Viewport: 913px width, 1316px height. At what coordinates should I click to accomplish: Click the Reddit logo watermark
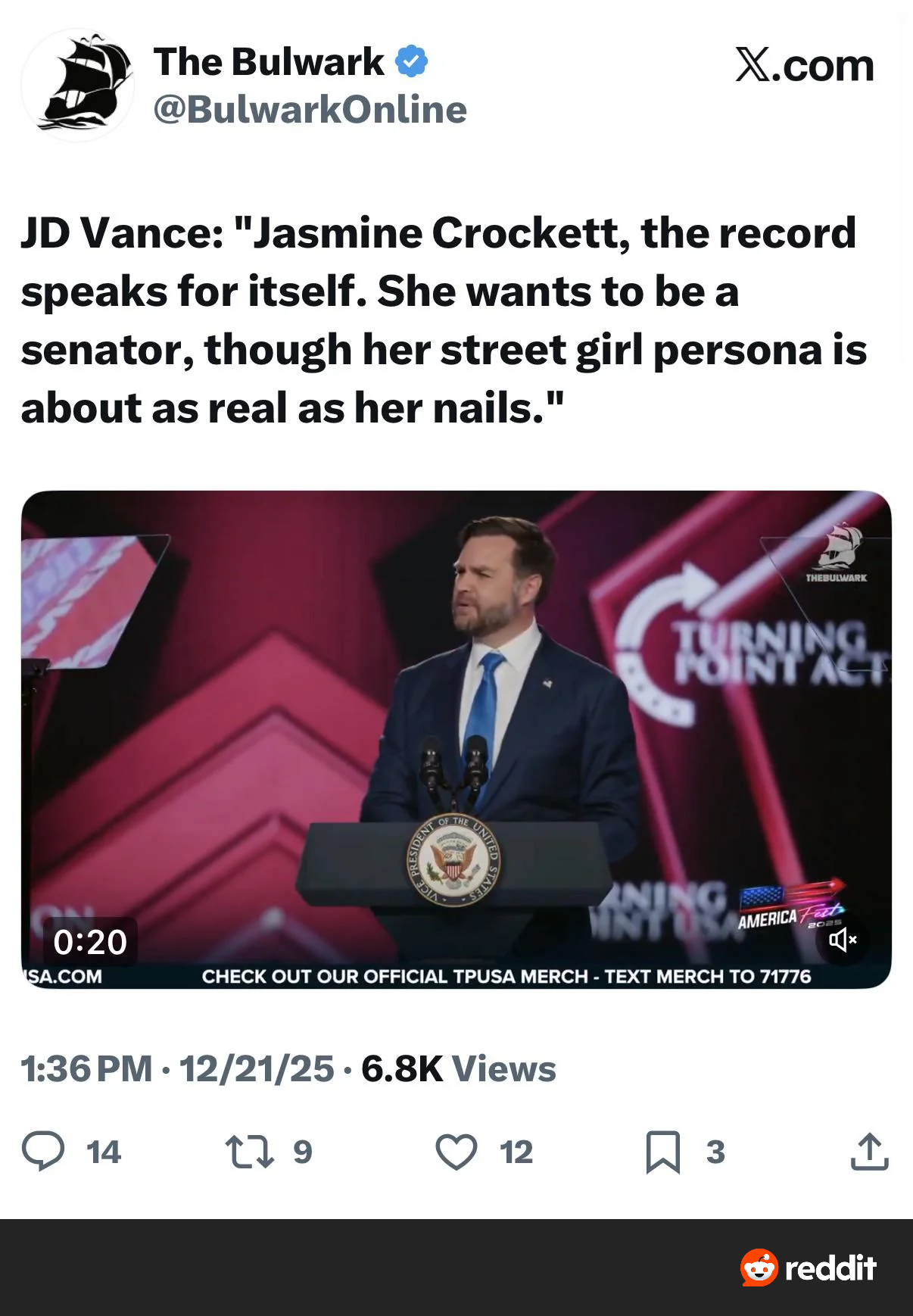coord(808,1268)
